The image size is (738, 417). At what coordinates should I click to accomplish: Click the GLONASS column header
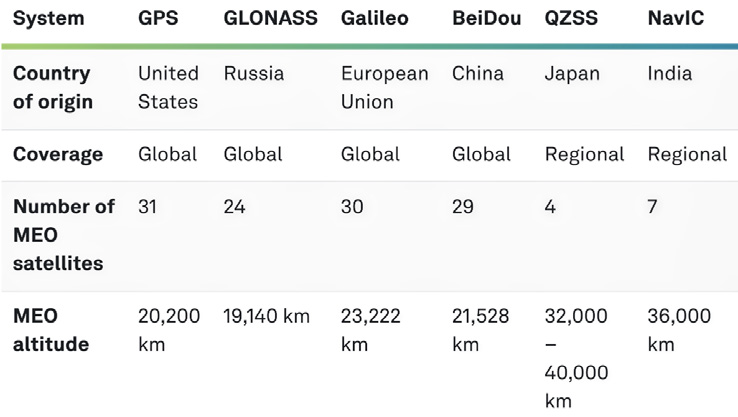270,19
